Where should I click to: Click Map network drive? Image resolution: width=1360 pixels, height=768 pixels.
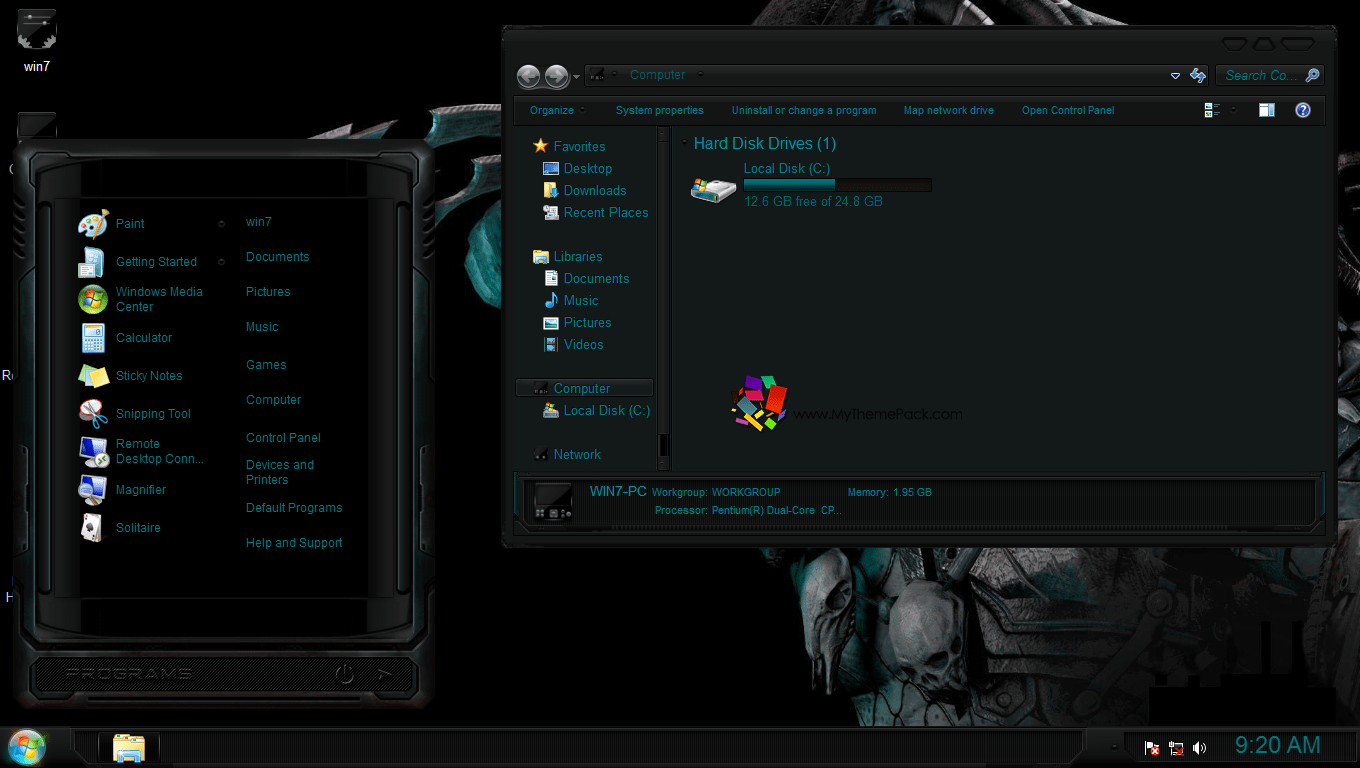[x=949, y=110]
